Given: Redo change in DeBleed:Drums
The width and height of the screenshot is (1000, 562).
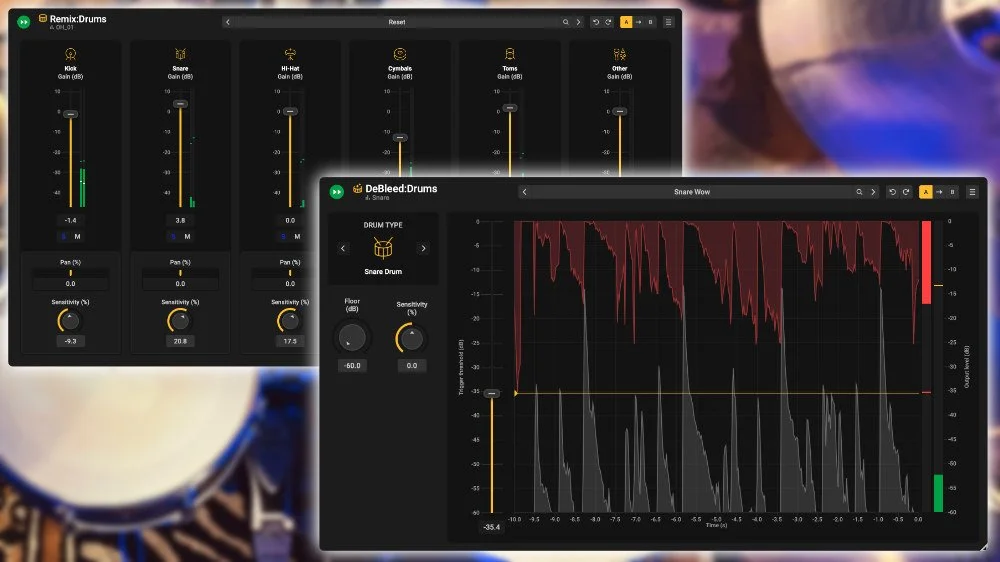Looking at the screenshot, I should coord(906,192).
